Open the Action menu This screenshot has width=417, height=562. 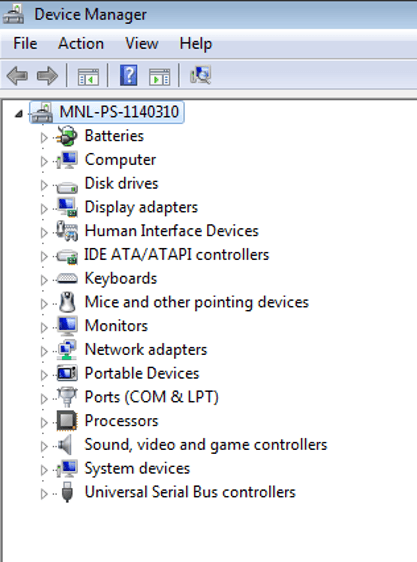tap(81, 44)
